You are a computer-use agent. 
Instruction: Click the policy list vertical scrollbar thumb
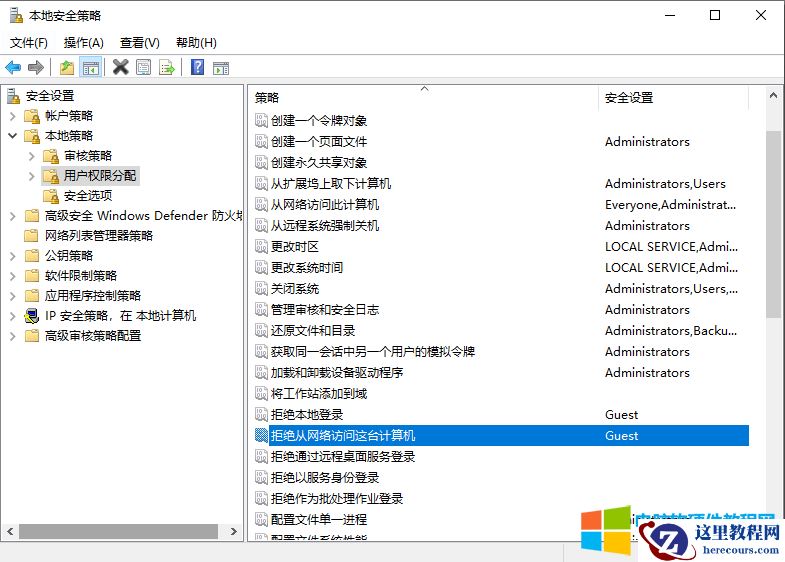773,224
